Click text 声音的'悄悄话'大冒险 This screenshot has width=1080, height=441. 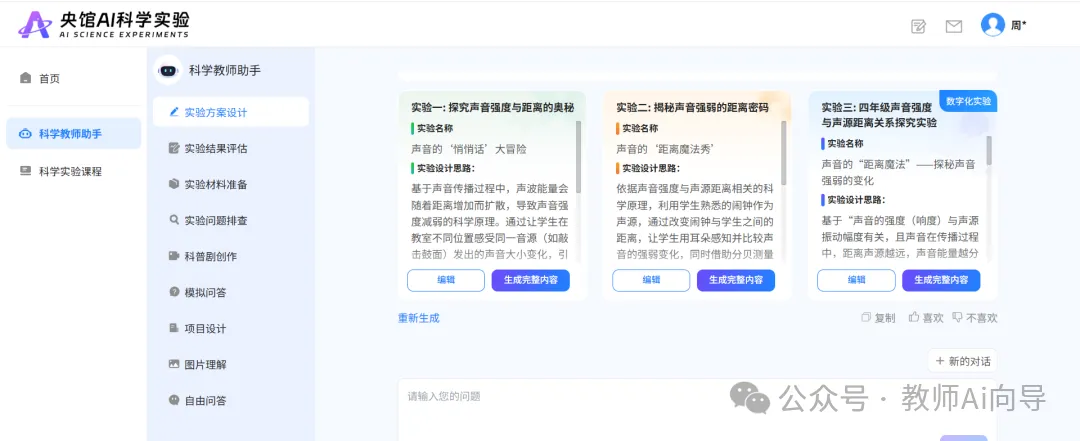(468, 149)
